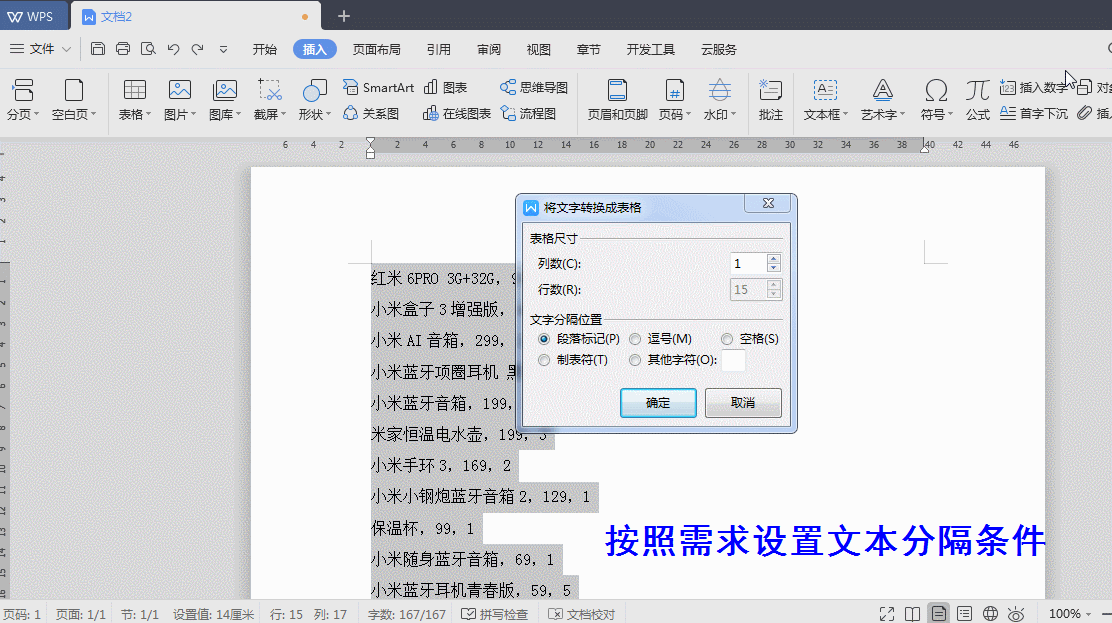Decrease column count (列数) stepper down

[x=774, y=268]
